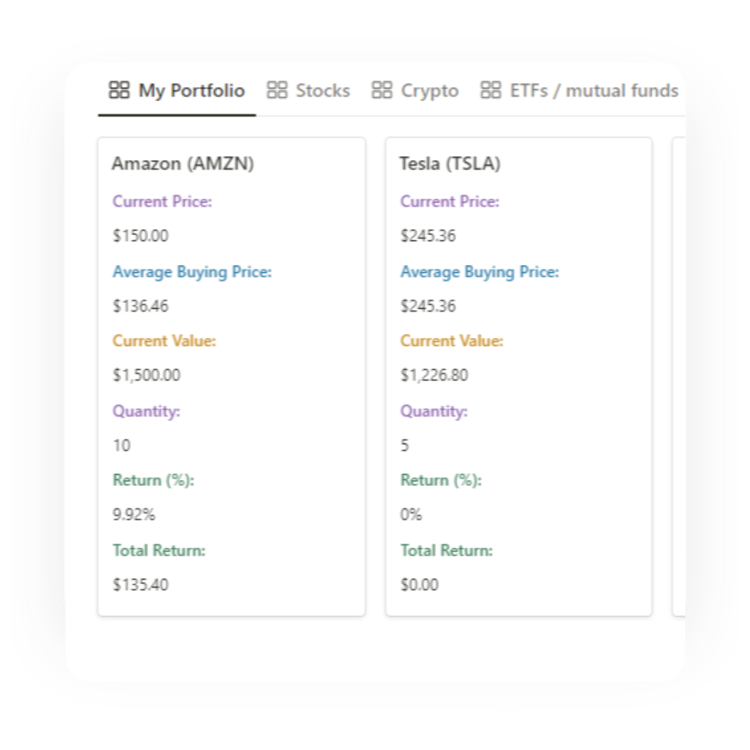The image size is (750, 750).
Task: Switch to the Stocks tab
Action: tap(322, 90)
